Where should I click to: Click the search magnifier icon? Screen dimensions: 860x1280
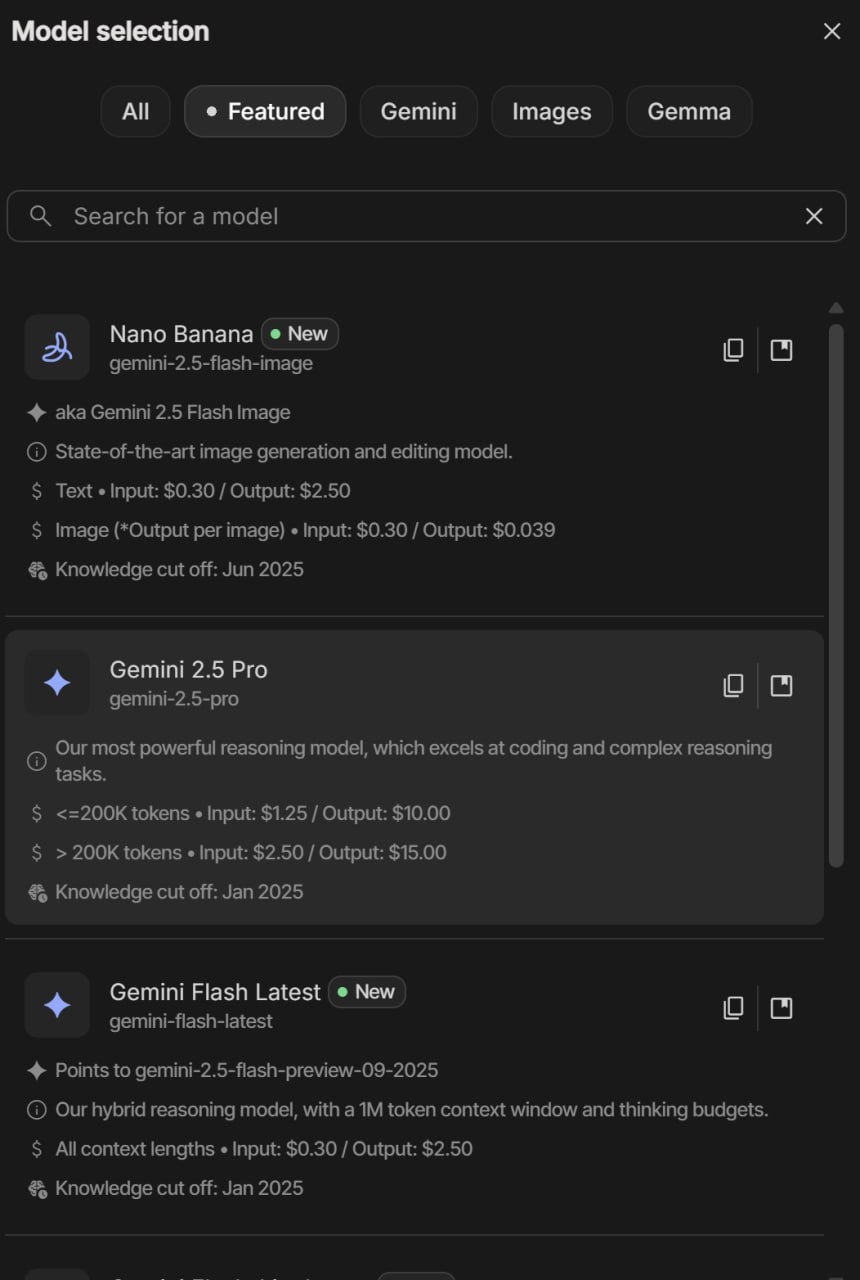tap(40, 216)
